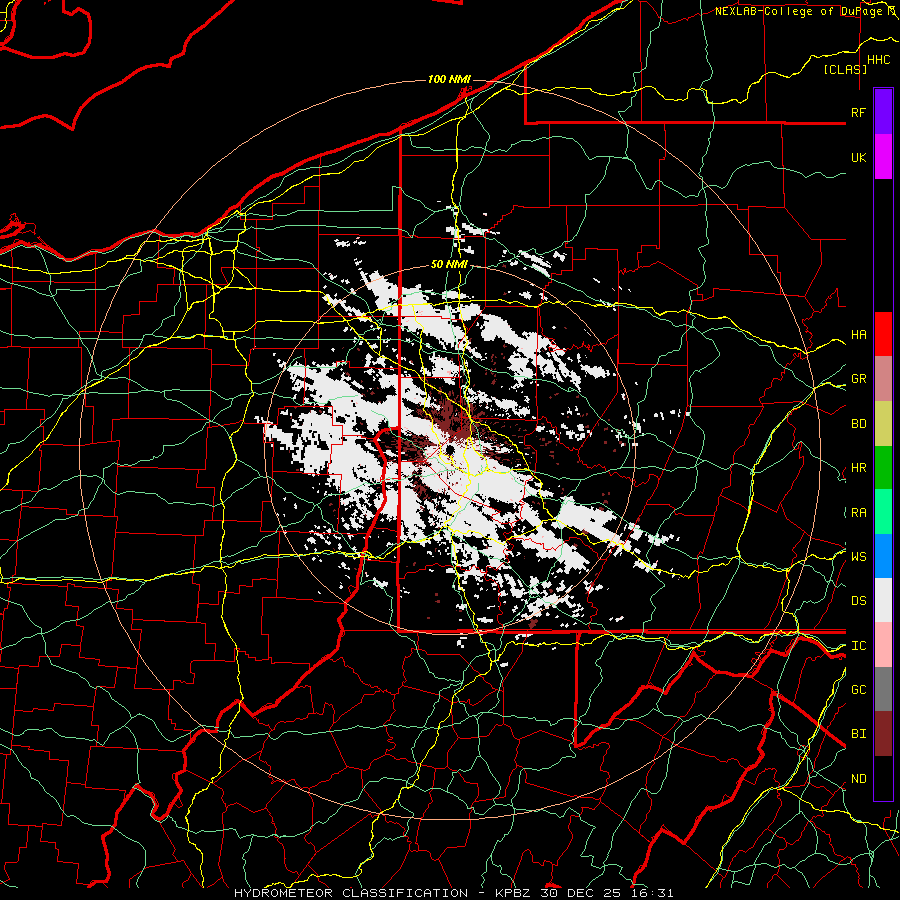Select the dusty pink GR legend swatch
Image resolution: width=900 pixels, height=900 pixels.
pos(883,378)
